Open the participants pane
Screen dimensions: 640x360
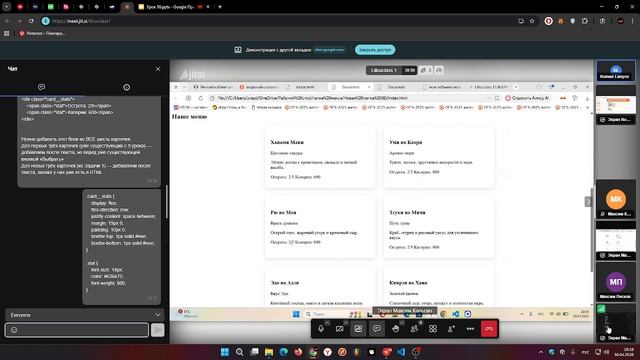[x=414, y=329]
